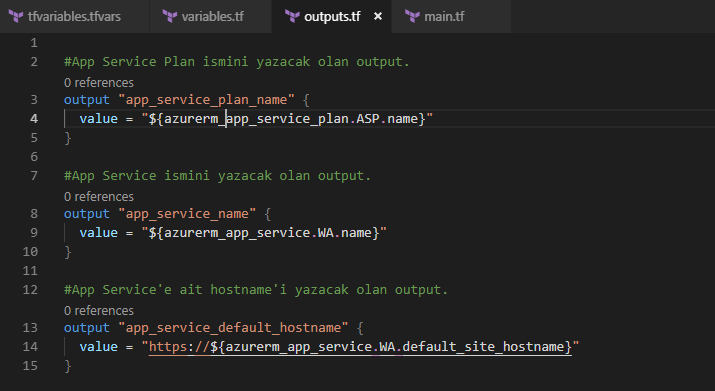Close the outputs.tf tab
Screen dimensions: 715x391
pyautogui.click(x=378, y=16)
